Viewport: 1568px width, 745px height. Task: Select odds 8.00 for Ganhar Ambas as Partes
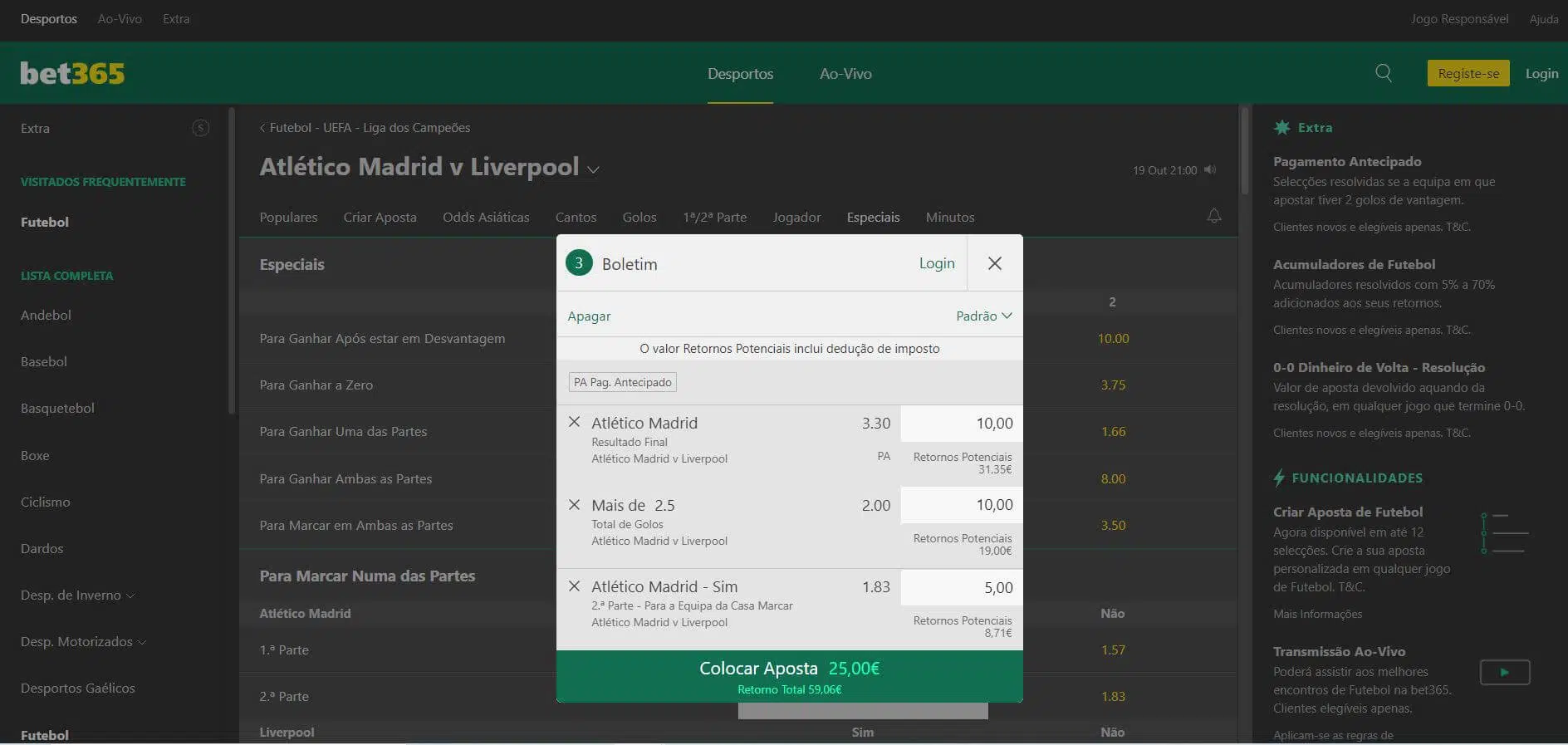point(1113,478)
